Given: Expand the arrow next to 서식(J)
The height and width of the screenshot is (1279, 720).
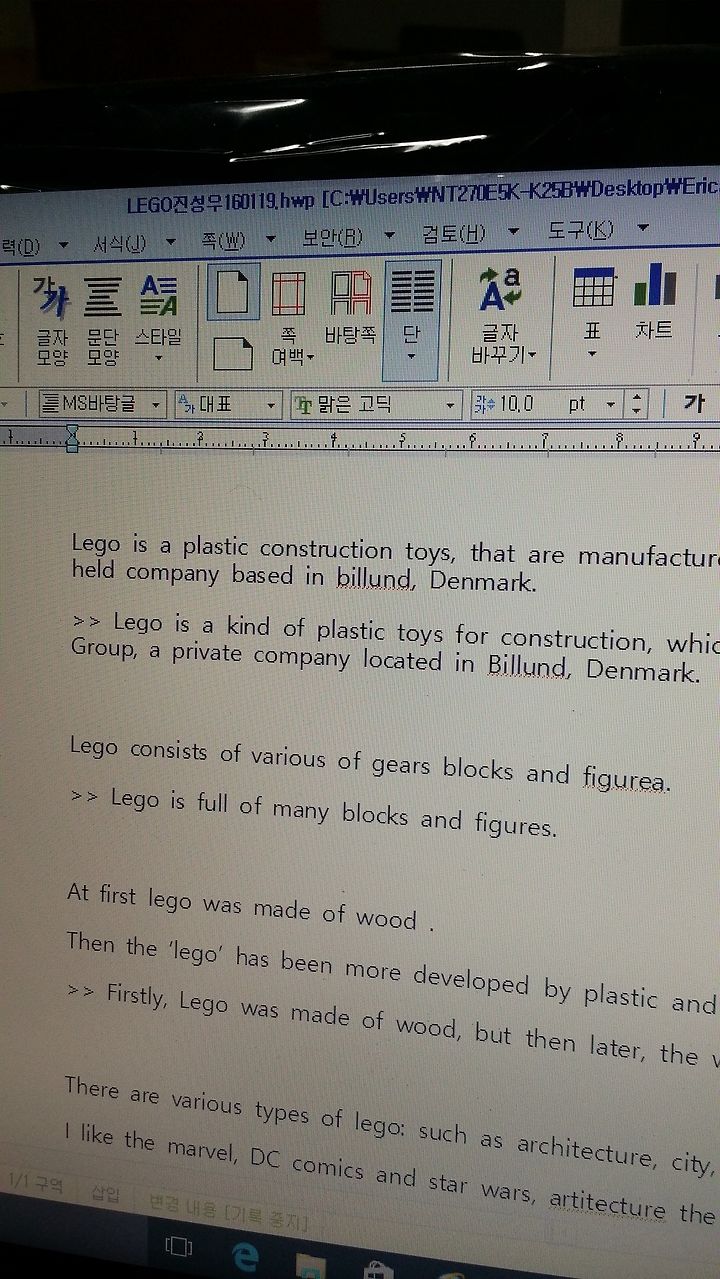Looking at the screenshot, I should pyautogui.click(x=170, y=242).
